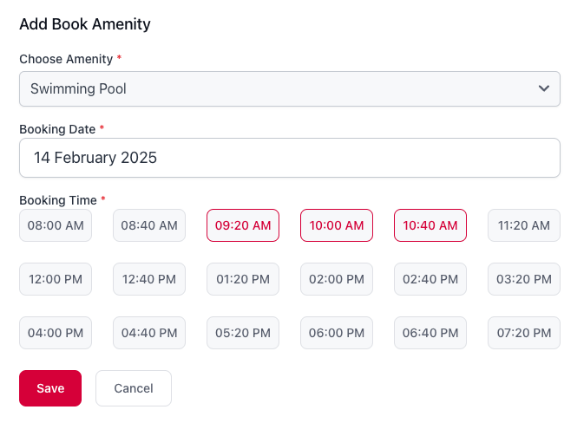
Task: Deselect the 10:40 AM time slot
Action: click(x=430, y=226)
